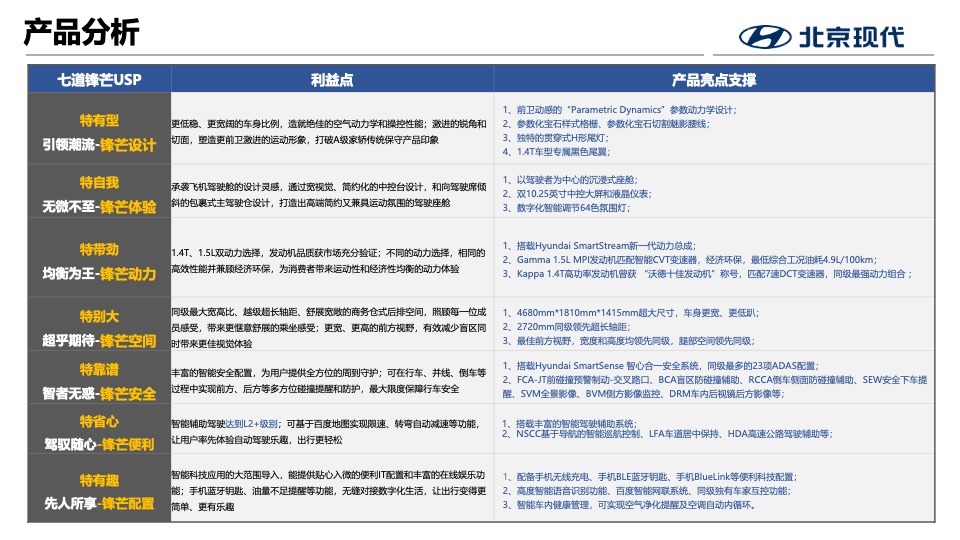Click the Hyundai SmartSense 智心合一安全系统 line
Viewport: 960px width, 540px height.
(661, 366)
